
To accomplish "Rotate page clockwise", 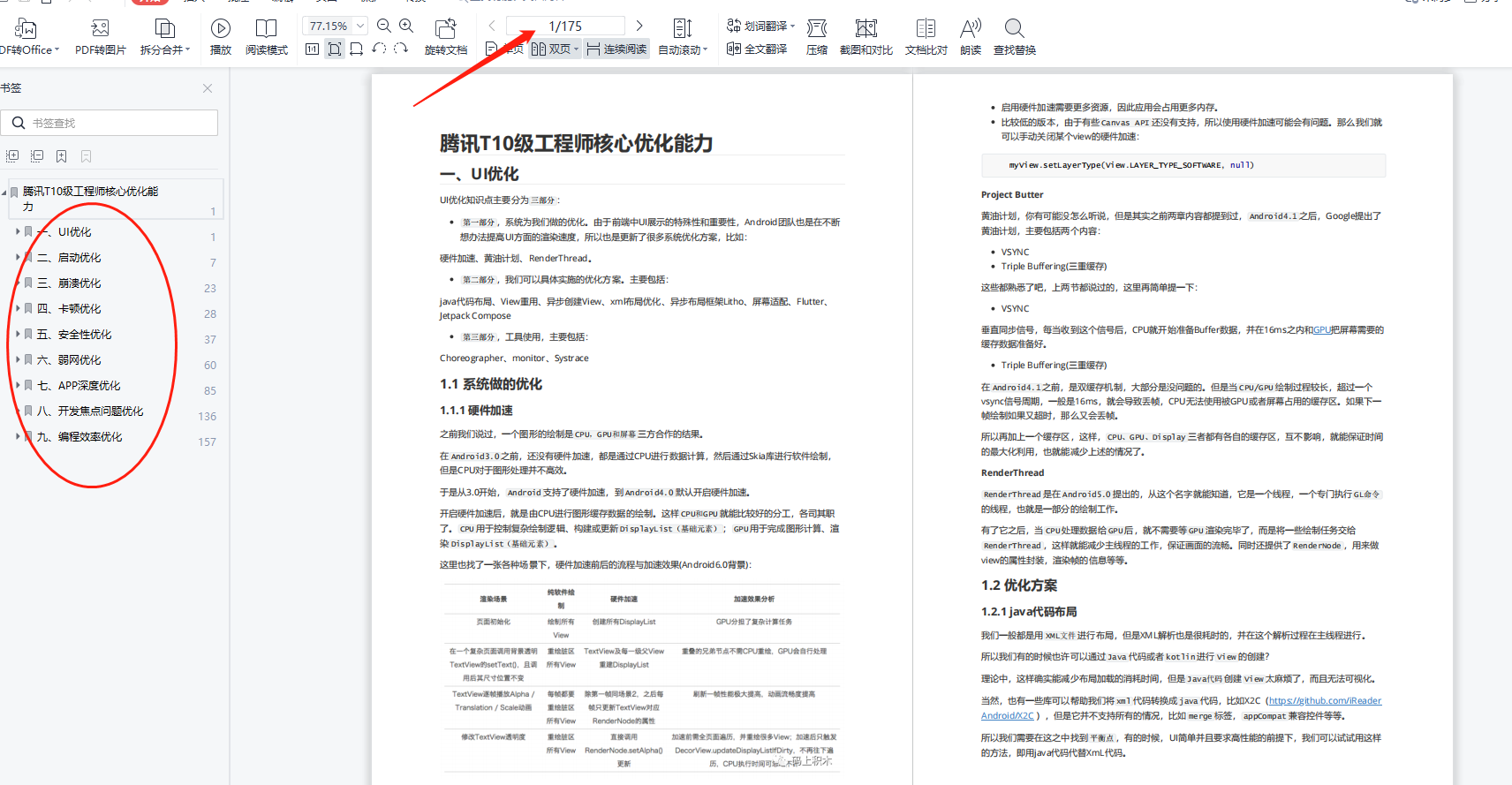I will (x=400, y=49).
